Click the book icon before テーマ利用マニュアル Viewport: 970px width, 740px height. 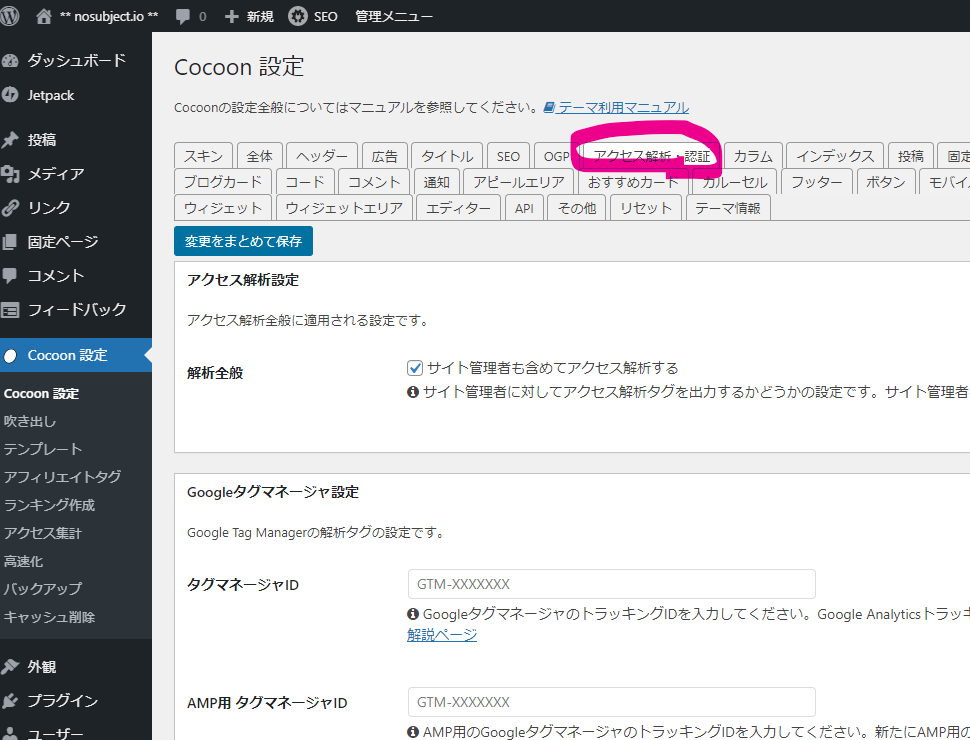(549, 108)
